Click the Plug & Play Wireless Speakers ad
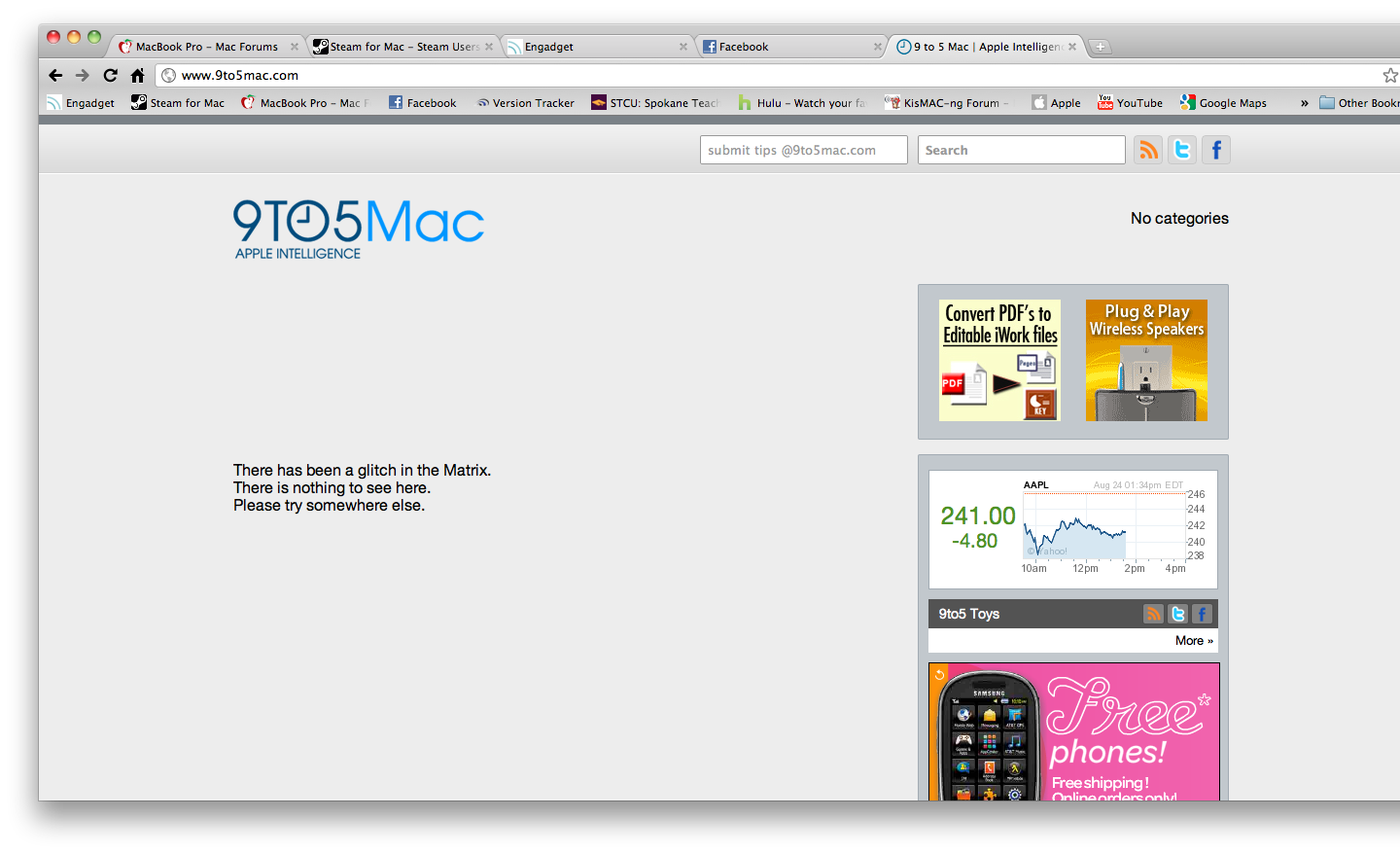 pyautogui.click(x=1146, y=360)
